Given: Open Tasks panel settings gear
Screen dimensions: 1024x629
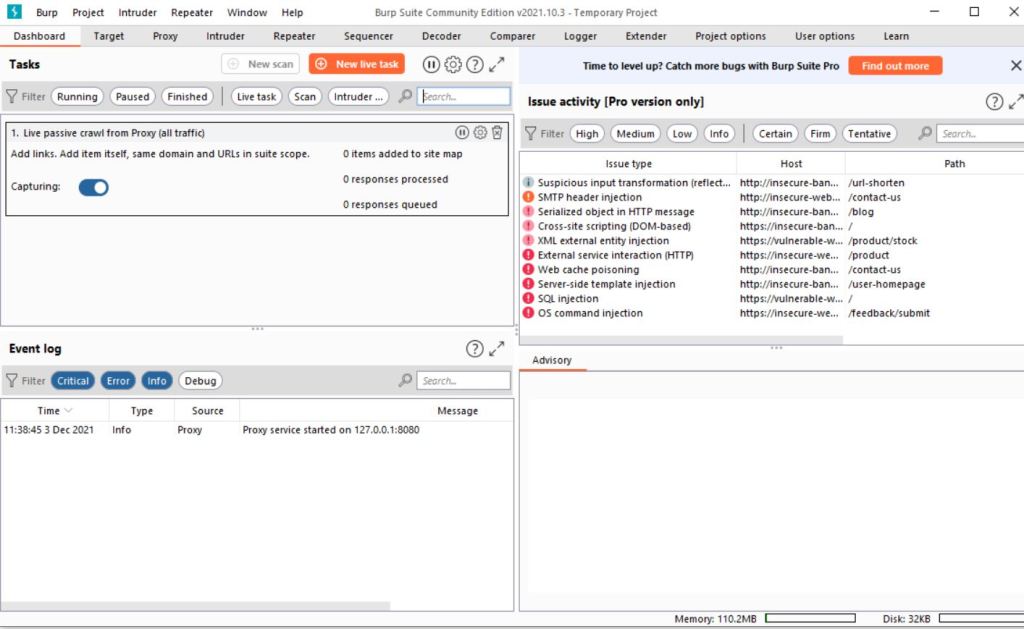Looking at the screenshot, I should point(453,64).
